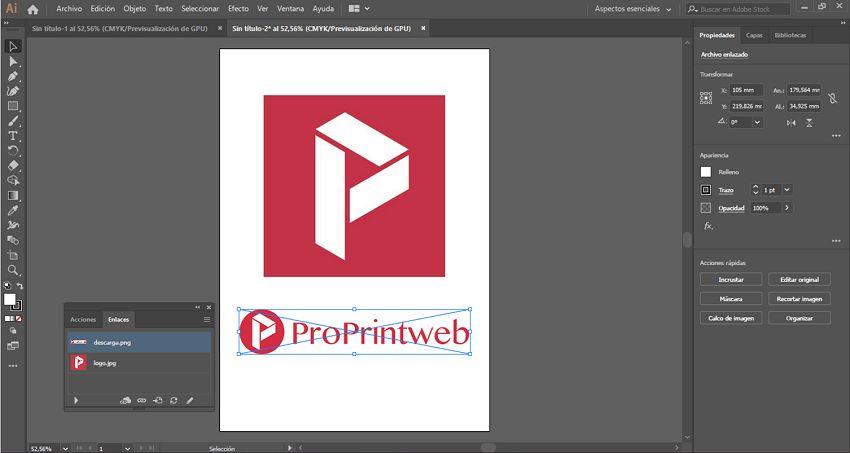The height and width of the screenshot is (453, 850).
Task: Open the Edición menu
Action: [x=102, y=9]
